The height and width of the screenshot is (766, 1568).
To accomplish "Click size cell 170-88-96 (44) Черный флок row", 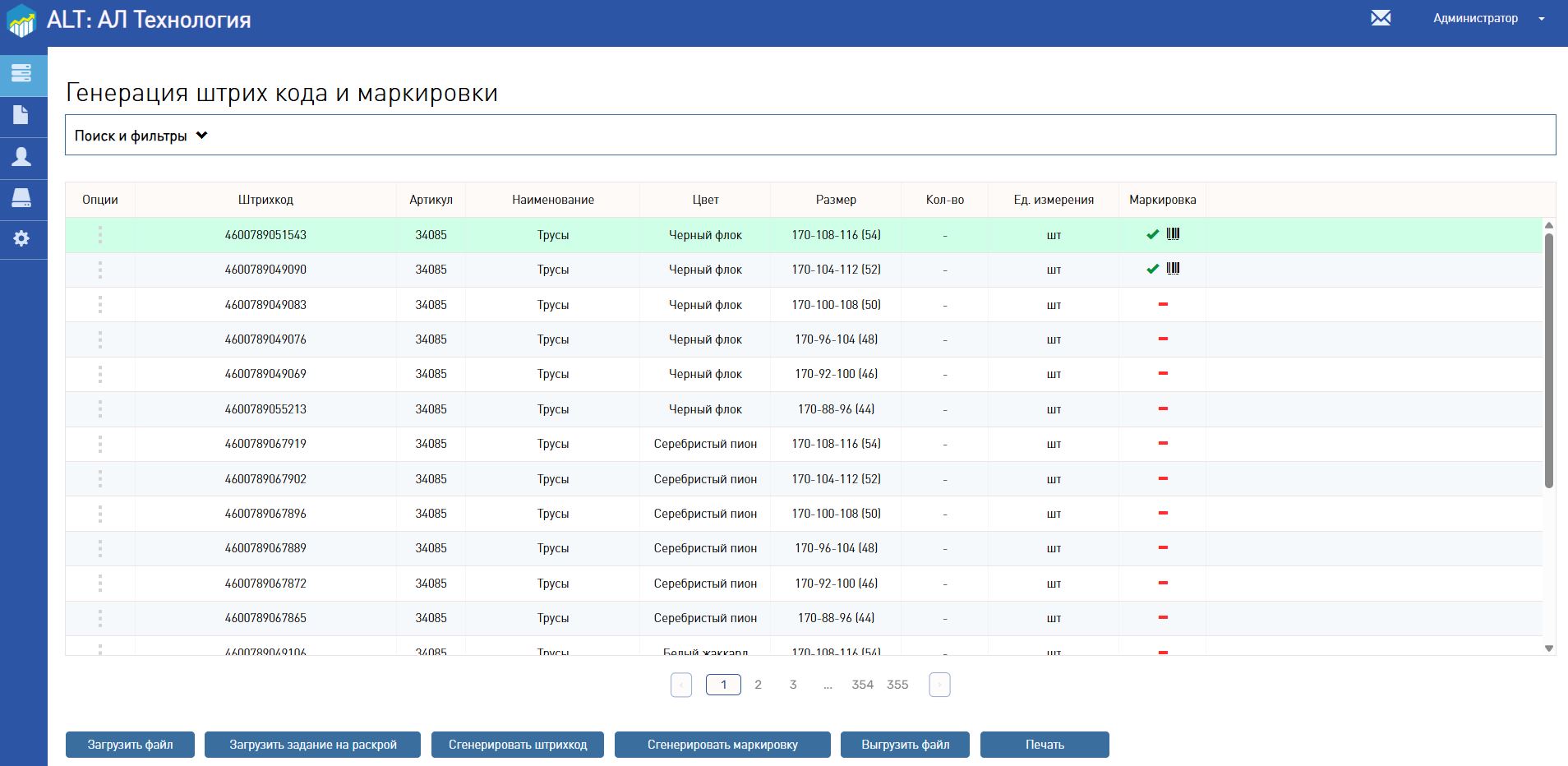I will (837, 409).
